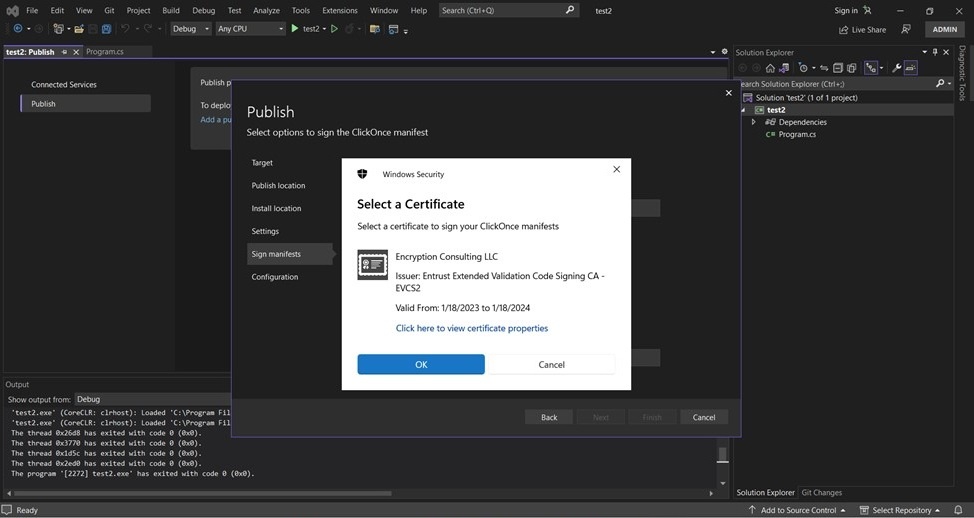Expand the Dependencies tree node
974x518 pixels.
pos(753,122)
